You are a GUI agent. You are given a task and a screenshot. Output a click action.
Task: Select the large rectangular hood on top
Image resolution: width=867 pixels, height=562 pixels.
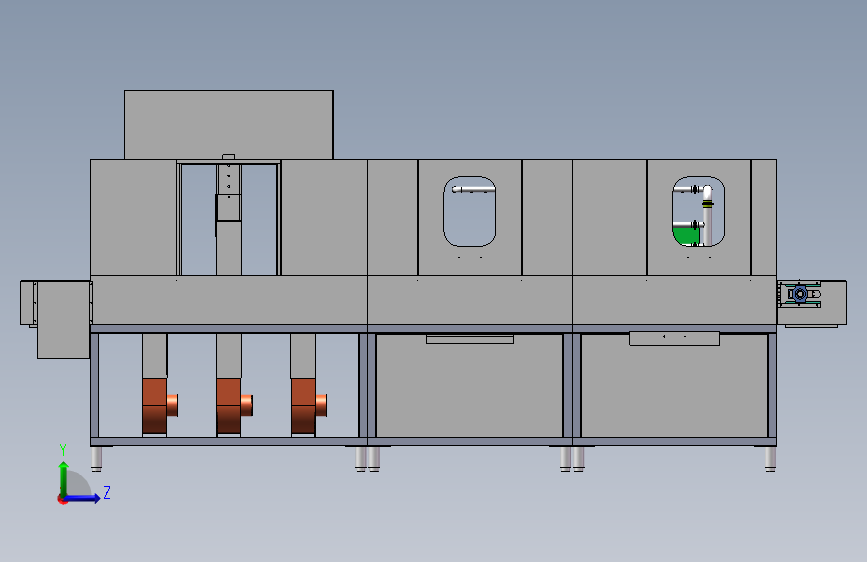coord(228,125)
